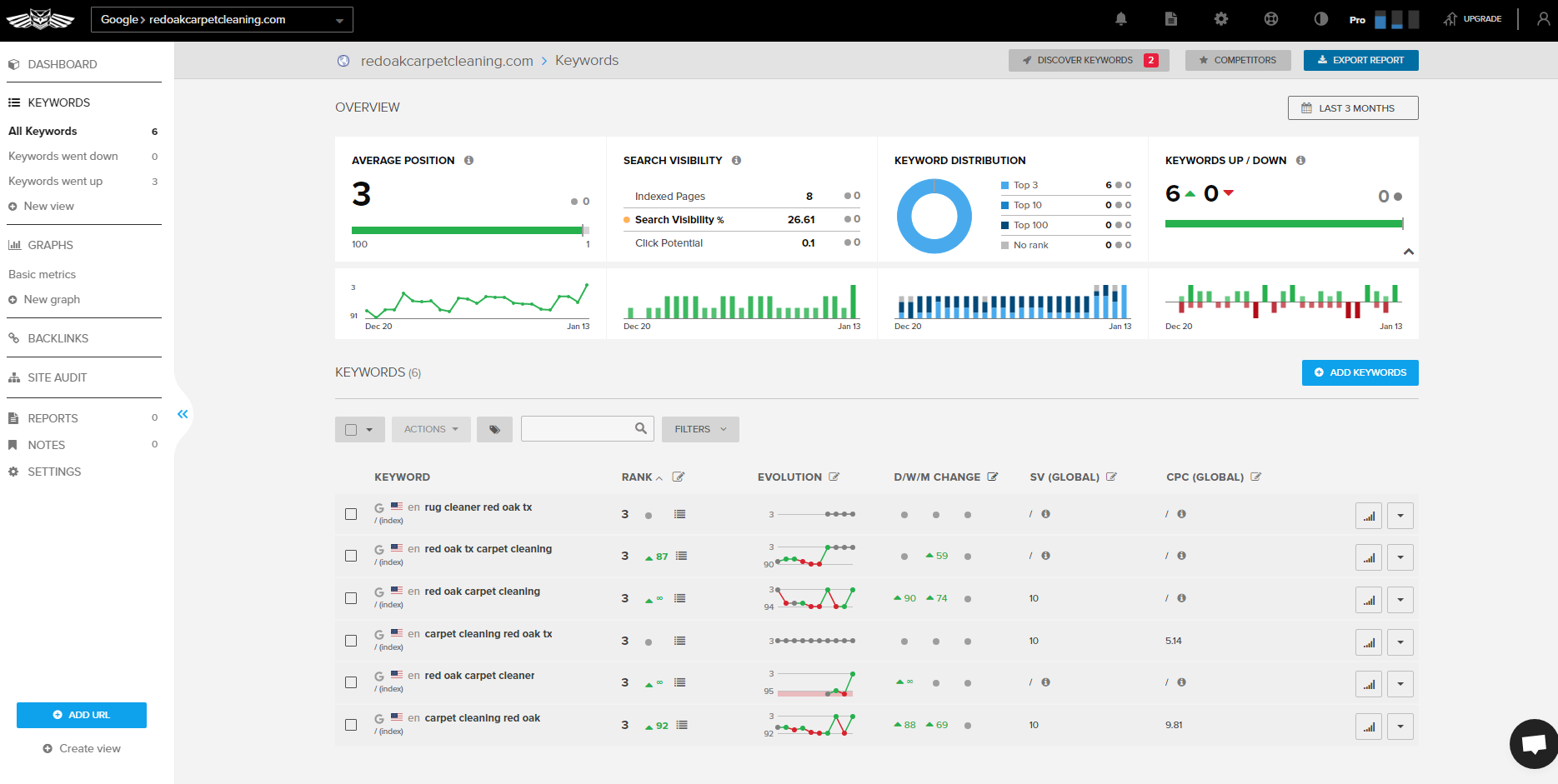Tick checkbox for 'red oak carpet cleaner'
1558x784 pixels.
coord(351,682)
